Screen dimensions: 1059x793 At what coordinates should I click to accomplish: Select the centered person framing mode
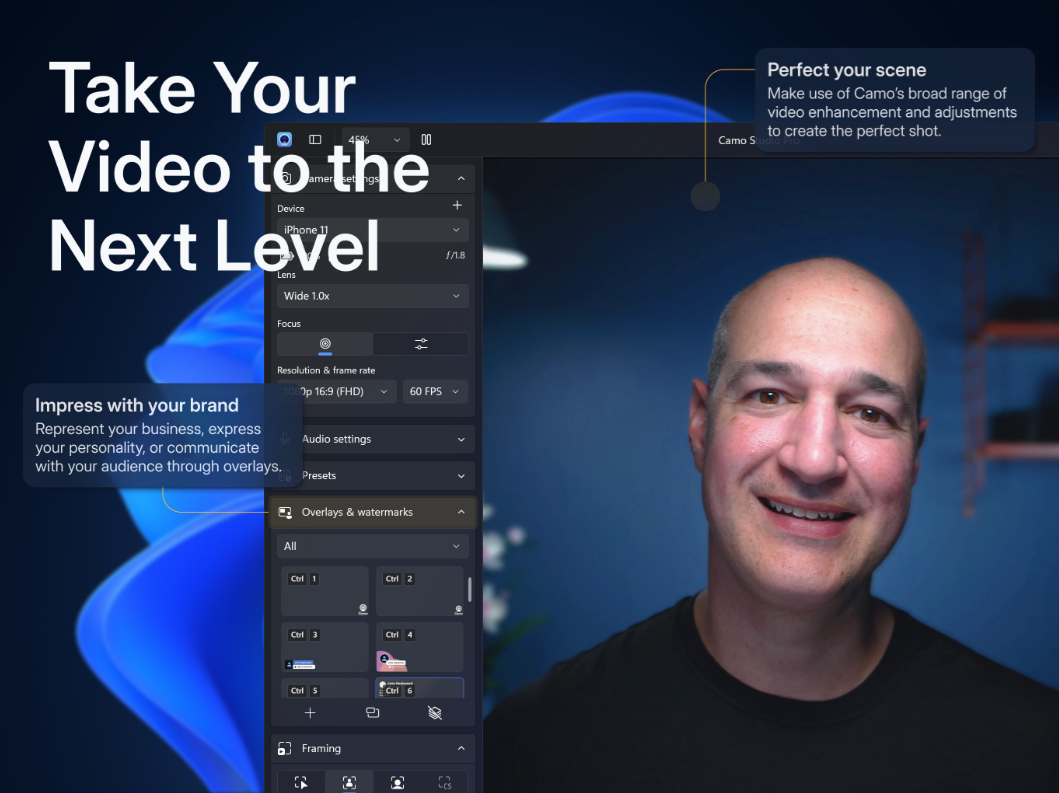349,783
